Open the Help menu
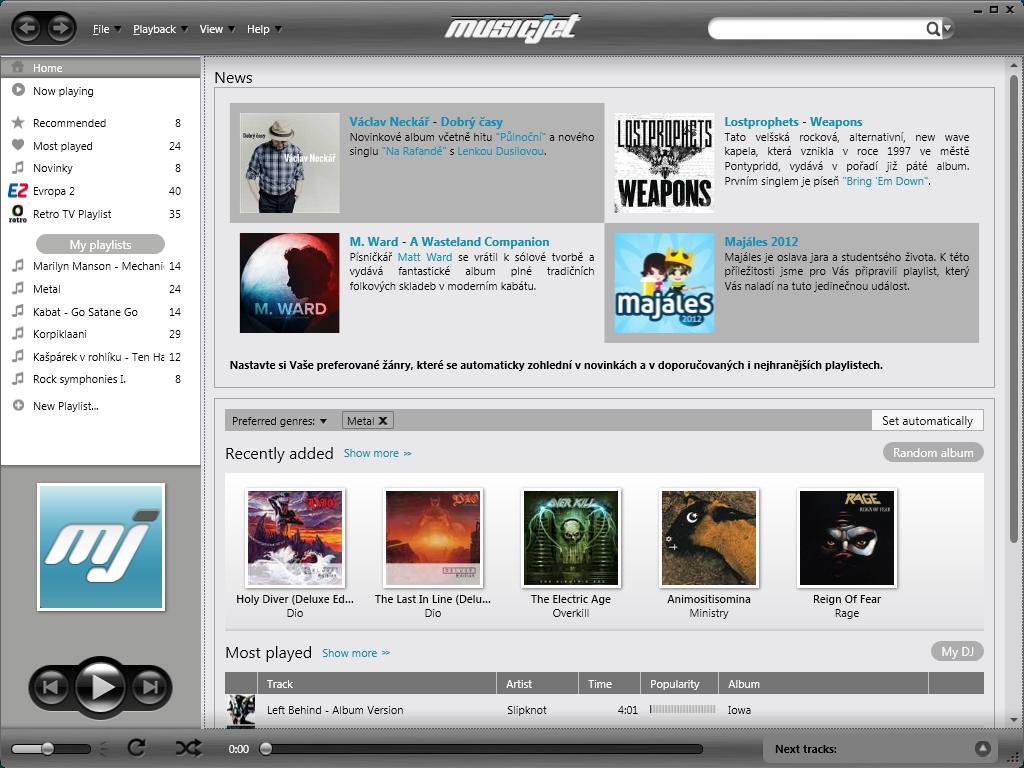The image size is (1024, 768). tap(264, 29)
